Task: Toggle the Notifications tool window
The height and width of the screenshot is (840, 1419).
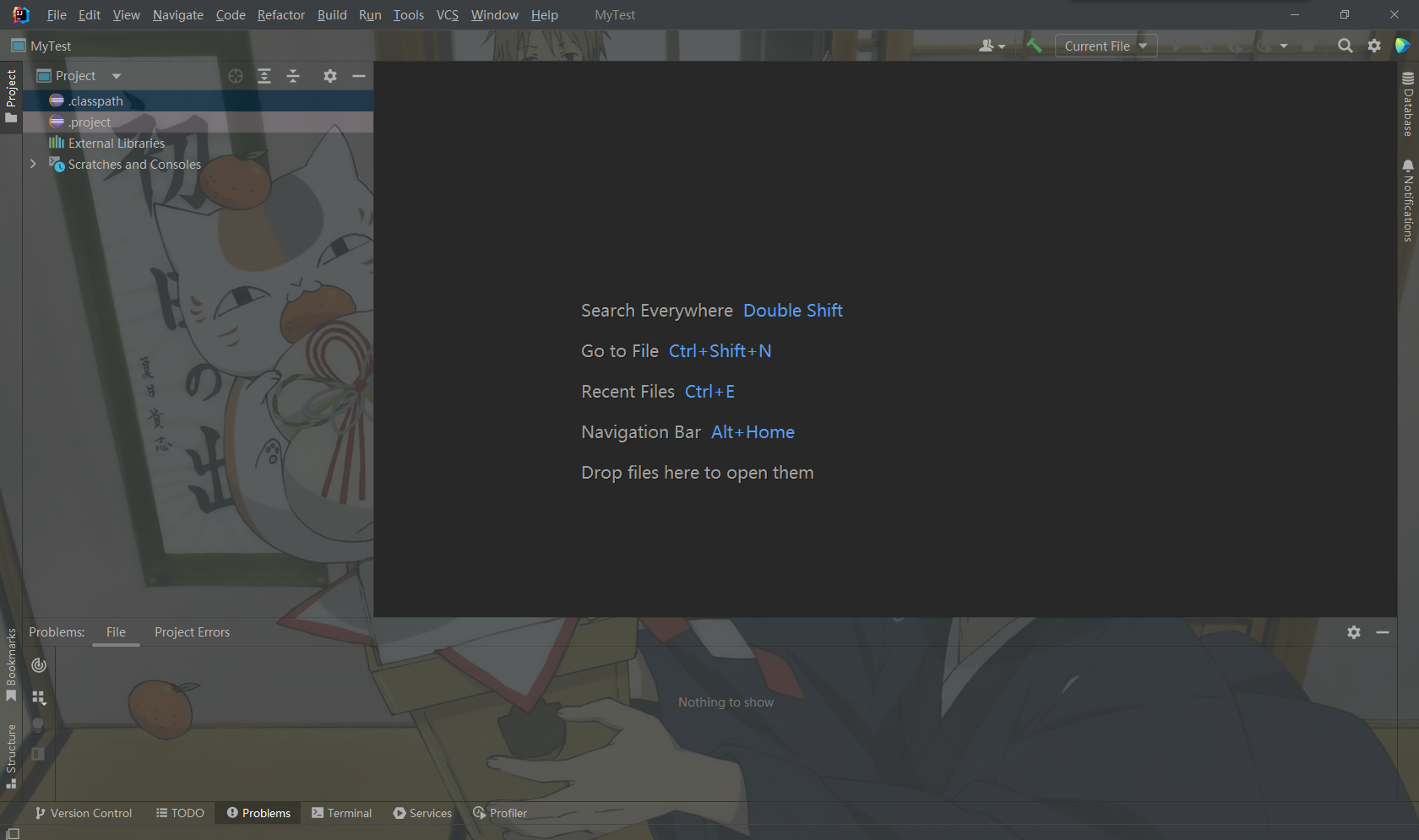Action: point(1408,201)
